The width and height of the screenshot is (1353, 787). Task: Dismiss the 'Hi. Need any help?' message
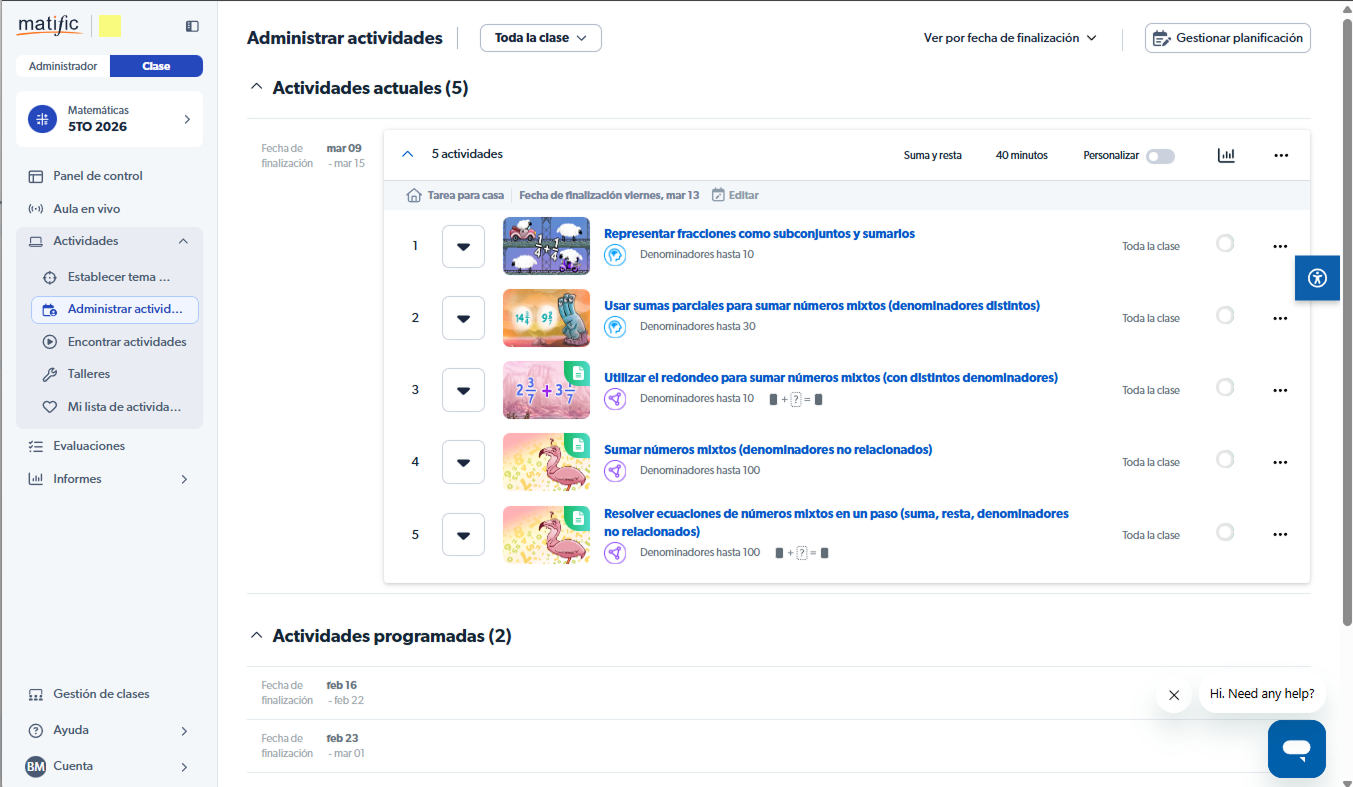tap(1174, 695)
